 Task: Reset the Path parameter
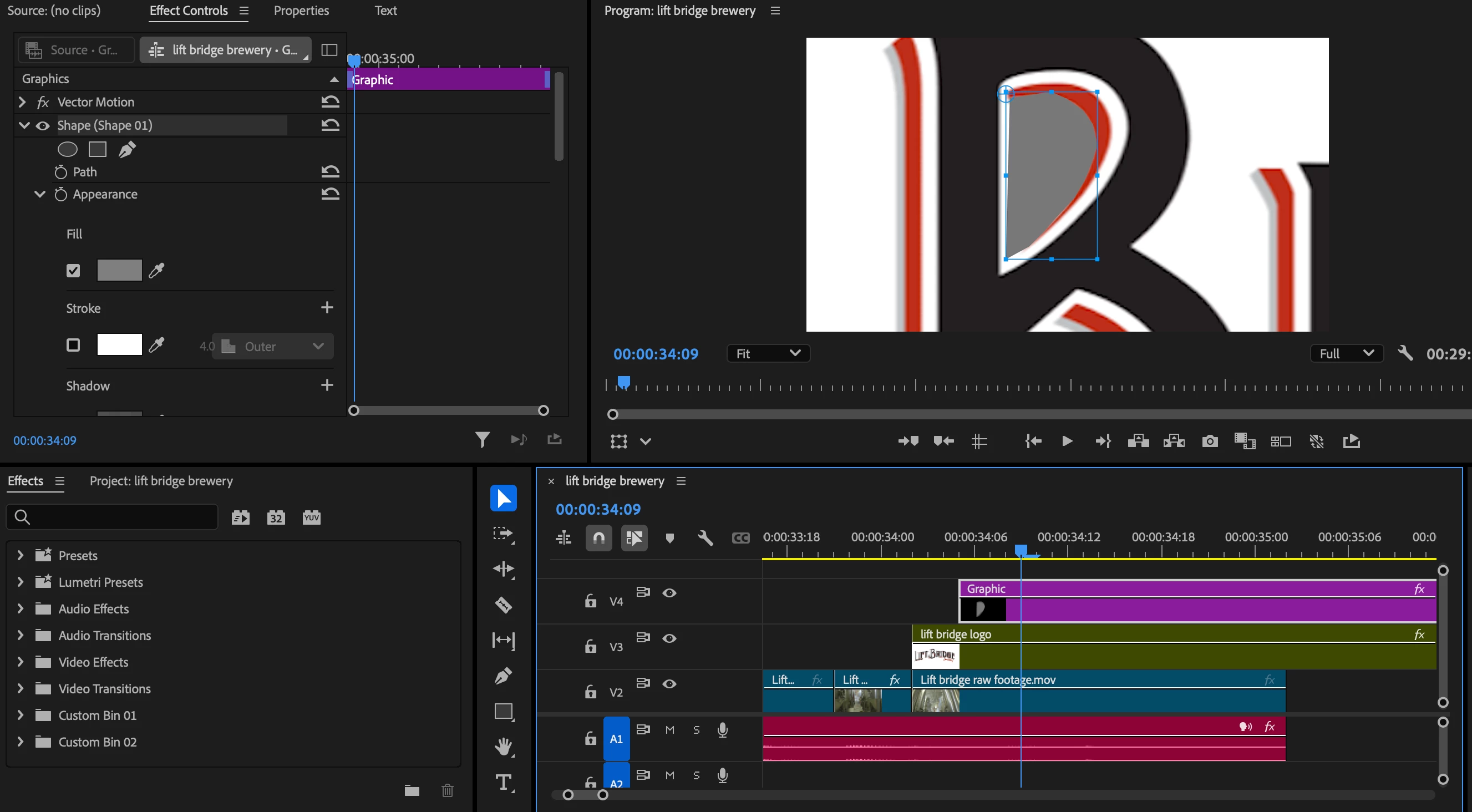331,171
